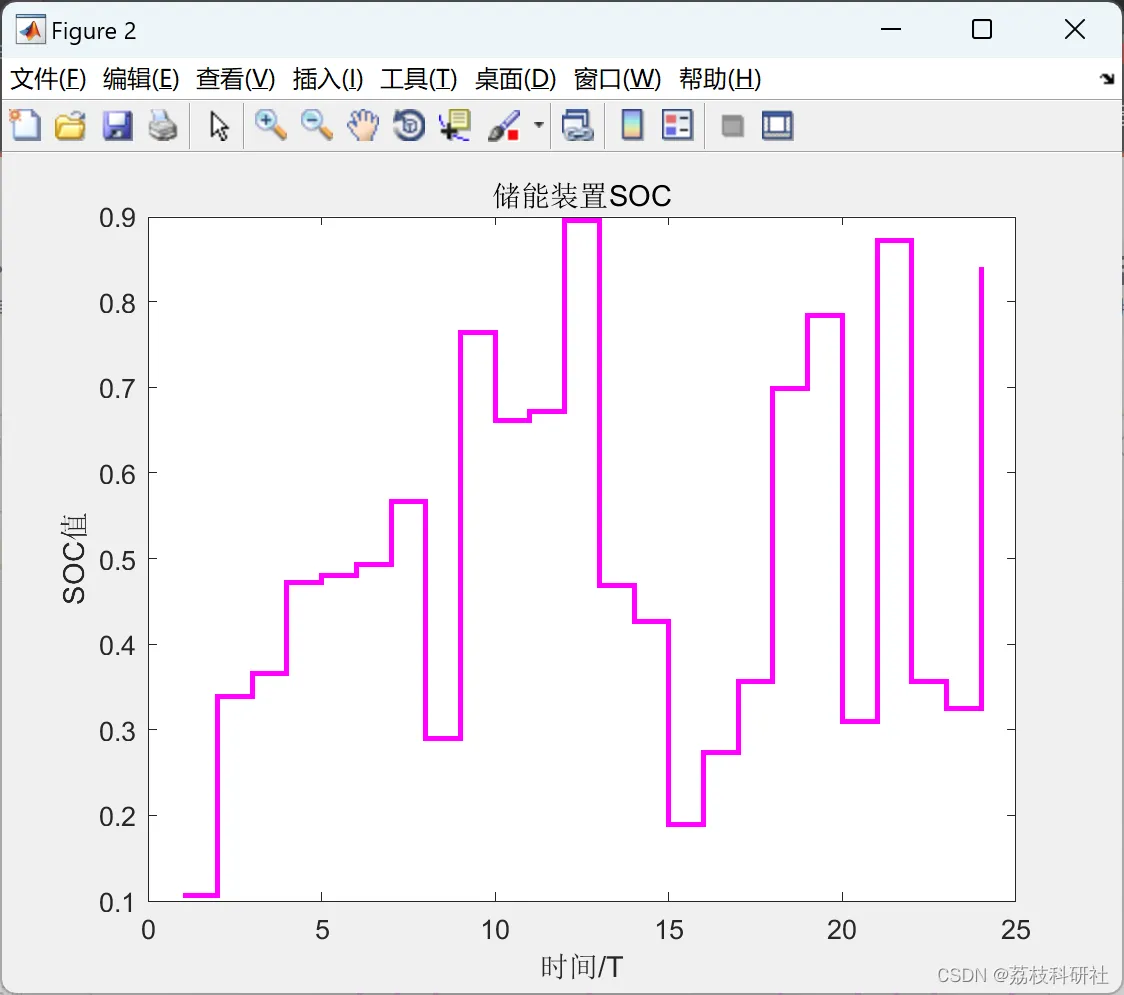Click the y-axis tick label 0.1
The width and height of the screenshot is (1124, 995).
[x=118, y=903]
